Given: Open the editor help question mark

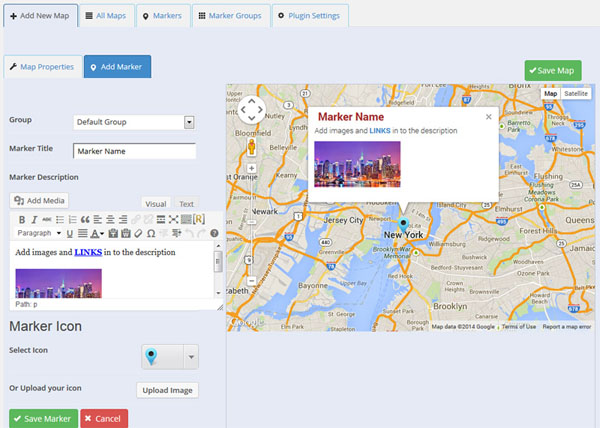Looking at the screenshot, I should click(214, 233).
